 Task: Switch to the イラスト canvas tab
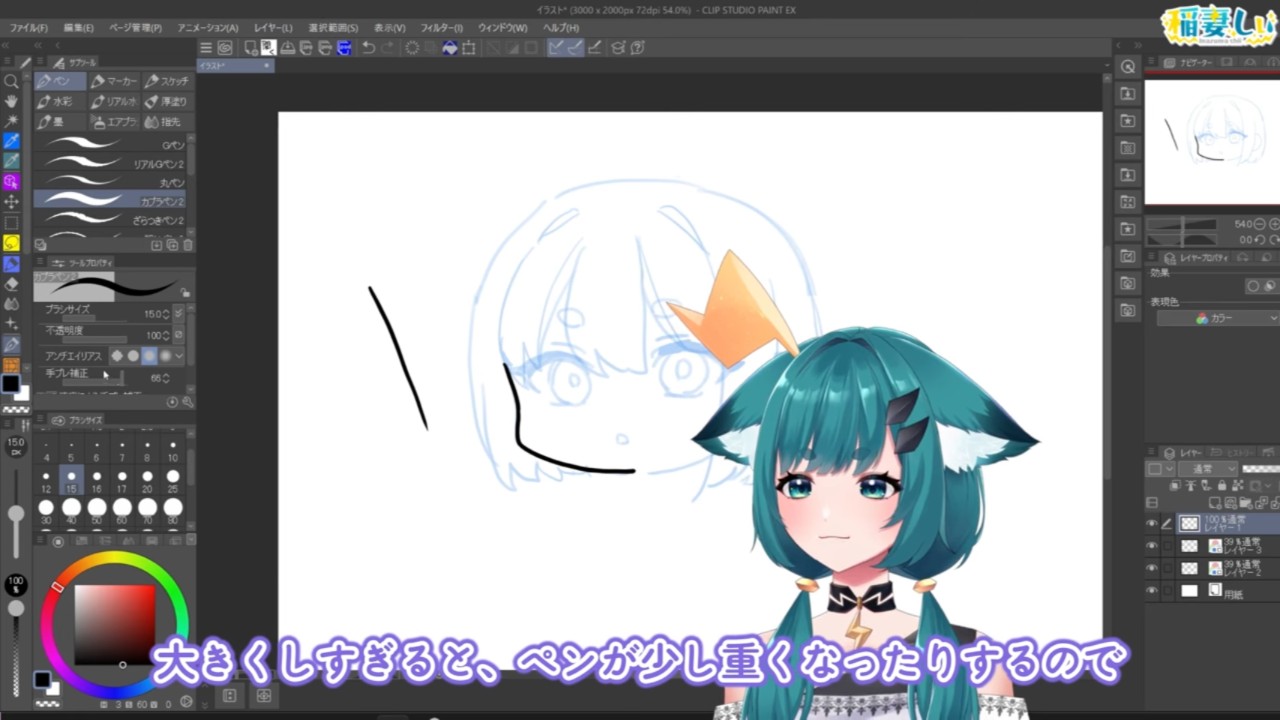pyautogui.click(x=235, y=65)
